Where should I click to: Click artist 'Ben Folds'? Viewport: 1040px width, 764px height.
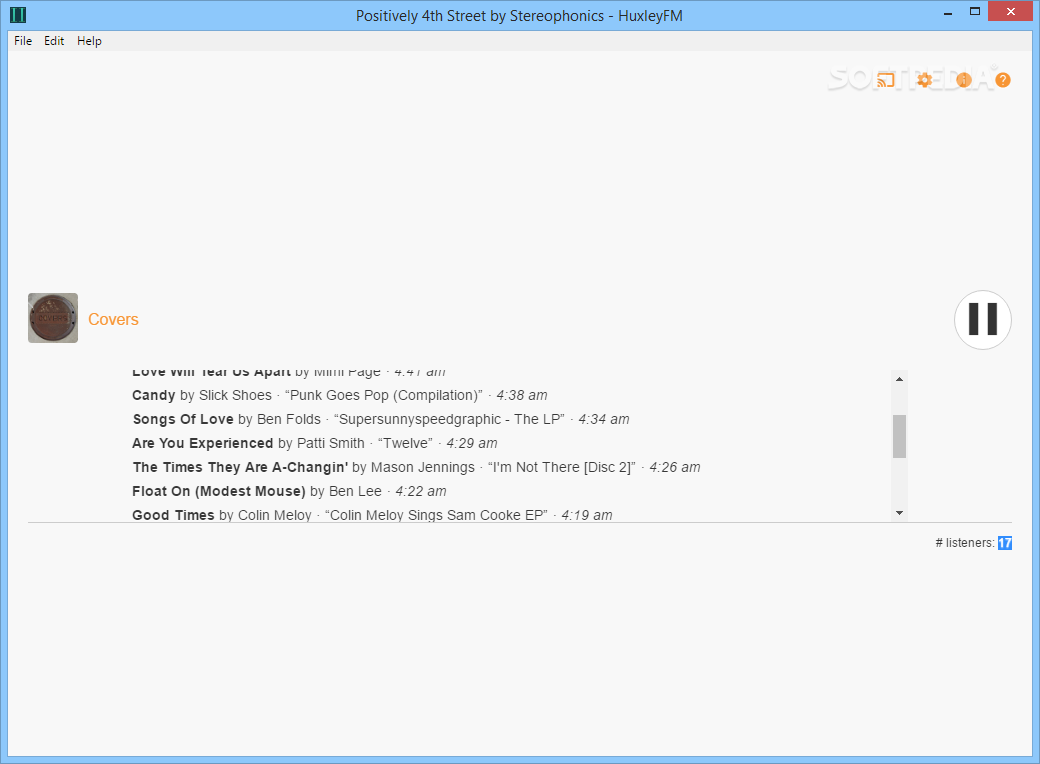289,419
